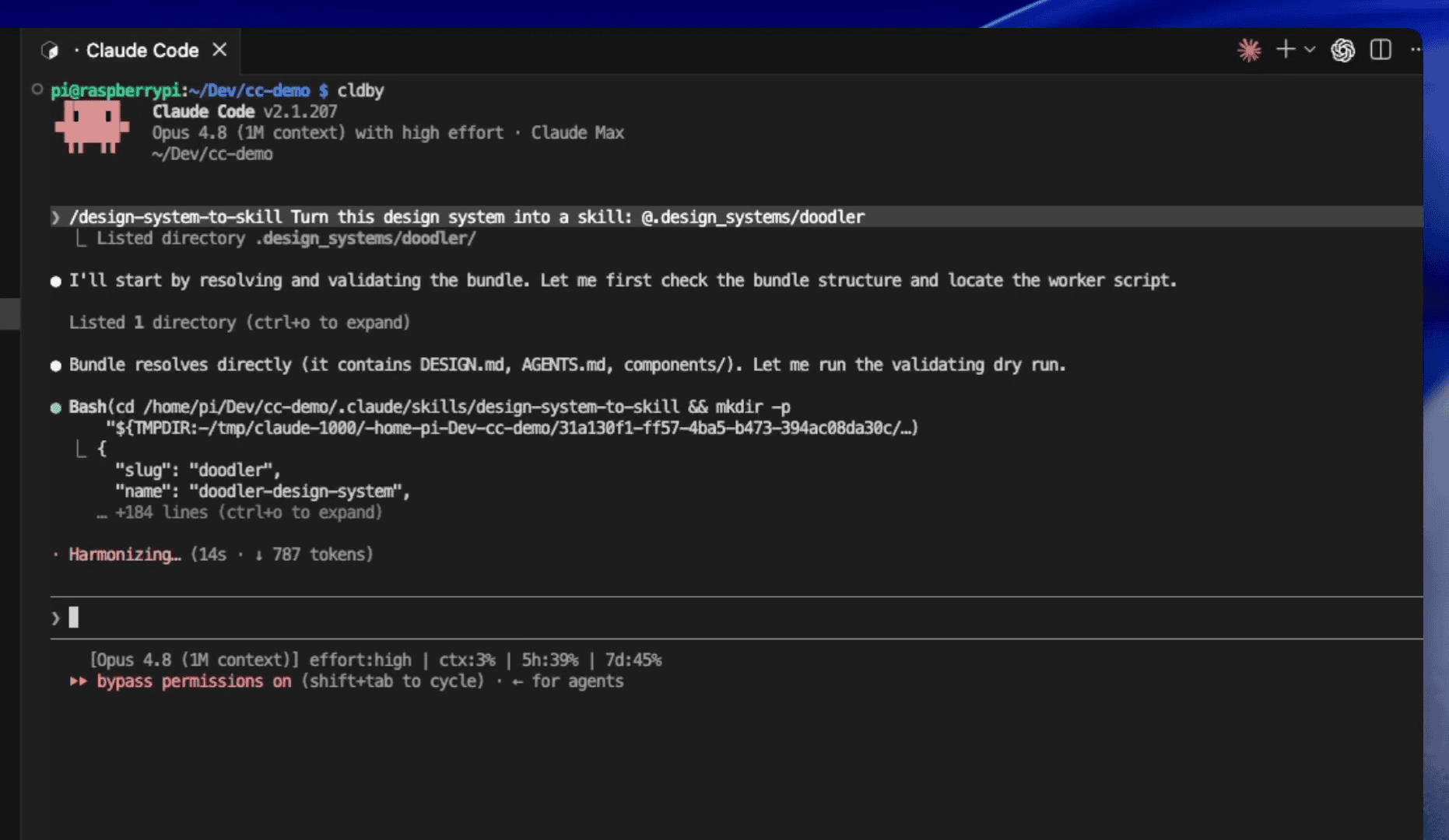Click the pink Claude Code mascot logo

coord(92,128)
